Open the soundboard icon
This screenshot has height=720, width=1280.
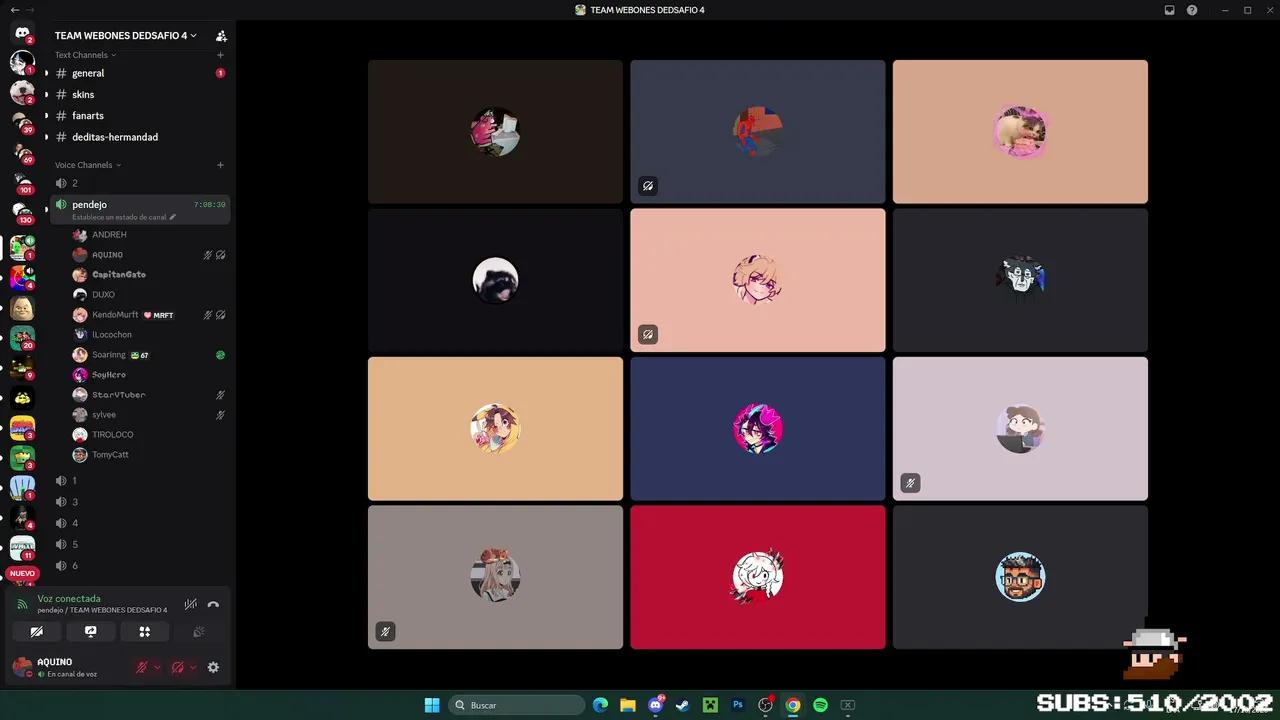(x=199, y=632)
